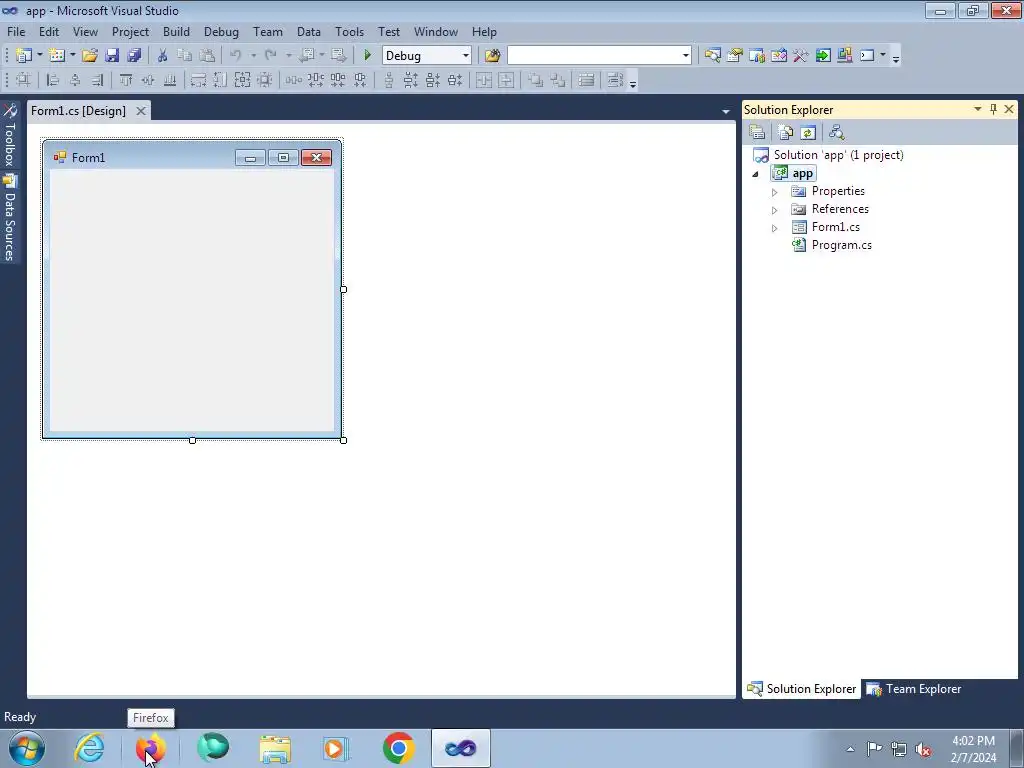Expand the References node
This screenshot has width=1024, height=768.
point(775,210)
